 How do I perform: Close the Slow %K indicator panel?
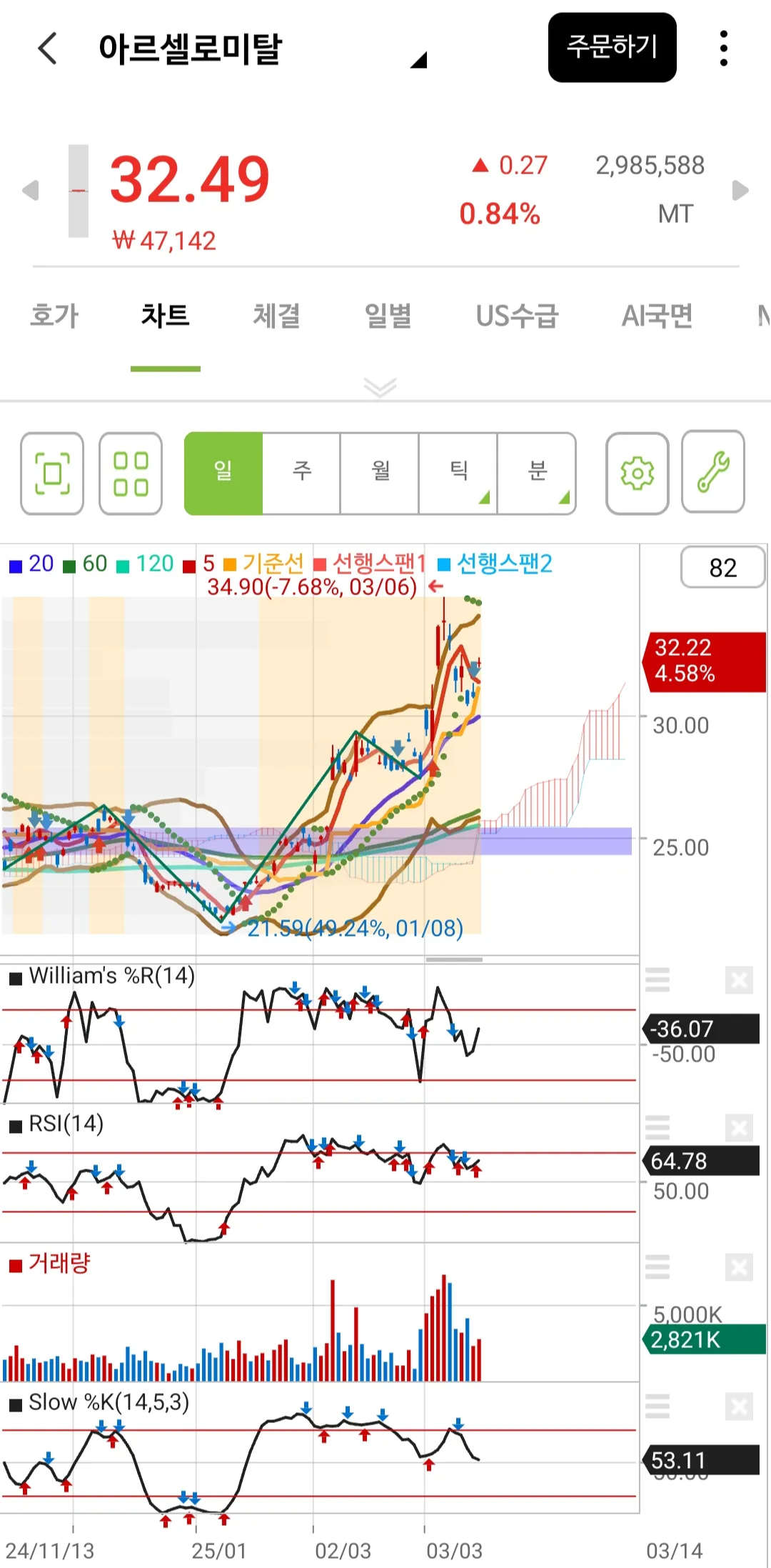tap(739, 1407)
